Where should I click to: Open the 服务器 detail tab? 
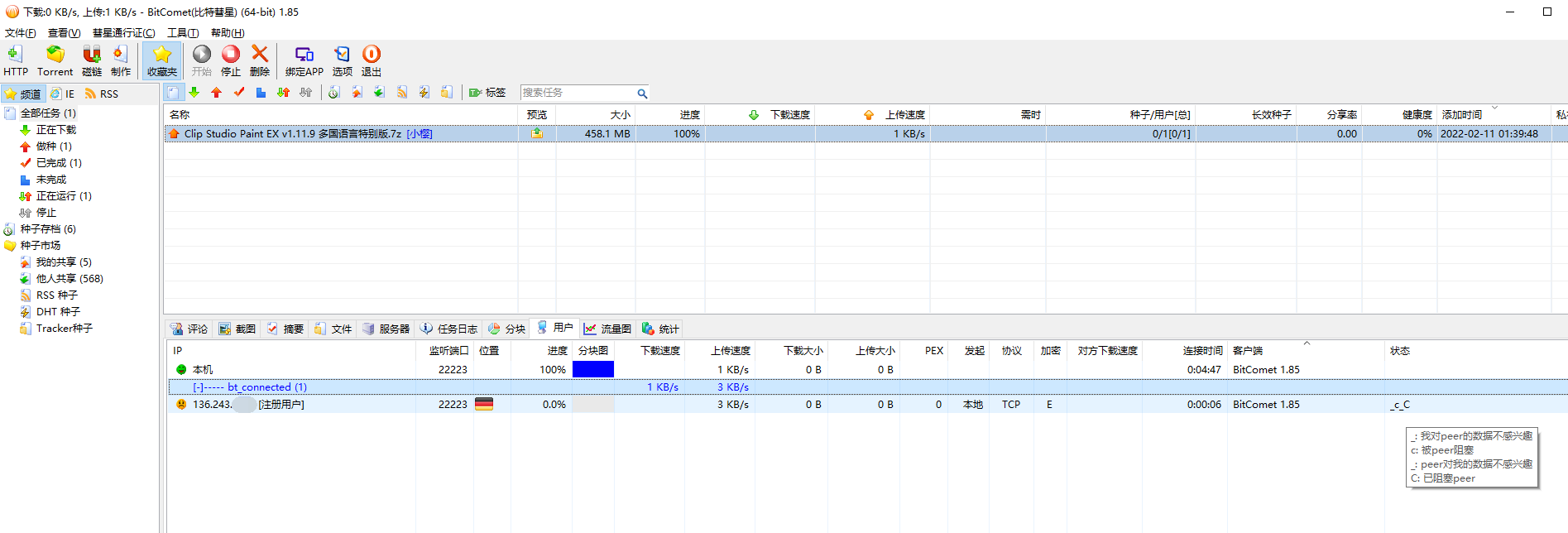coord(386,329)
